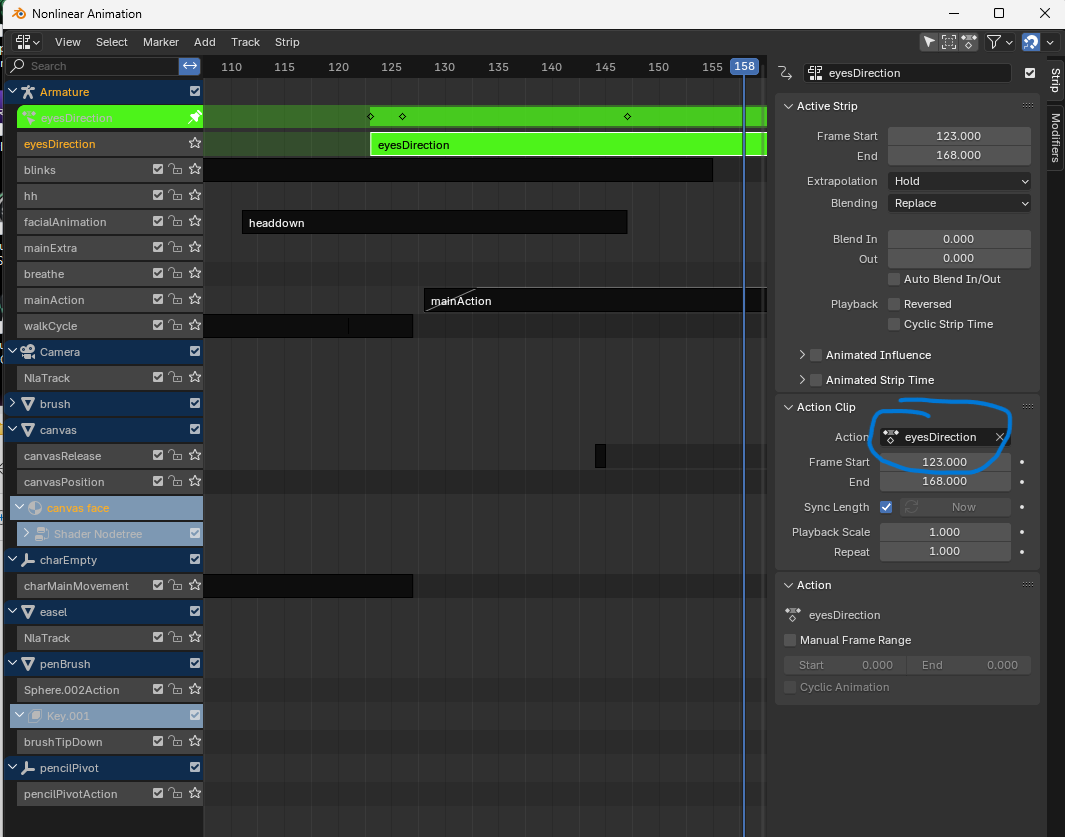Expand the Animated Influence section

802,355
